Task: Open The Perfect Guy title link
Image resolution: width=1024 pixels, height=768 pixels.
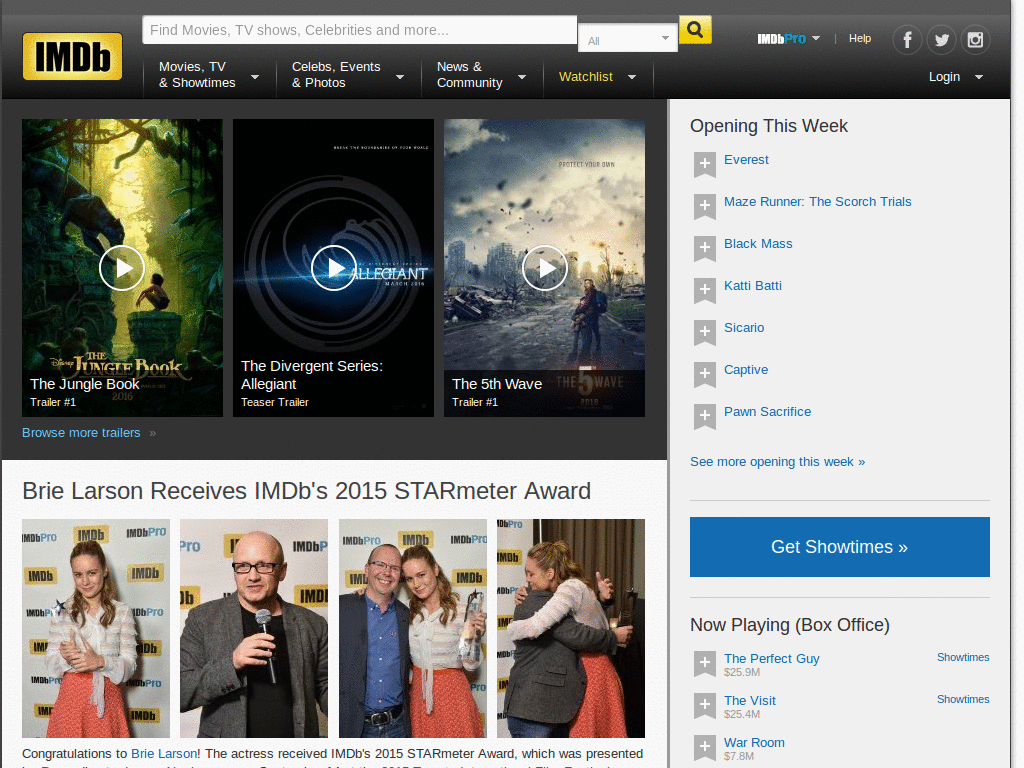Action: [x=771, y=658]
